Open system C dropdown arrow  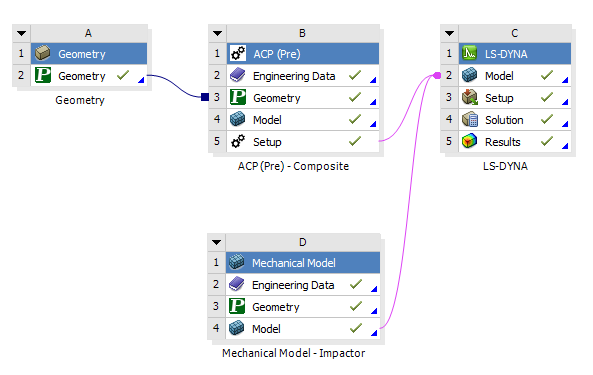point(449,33)
